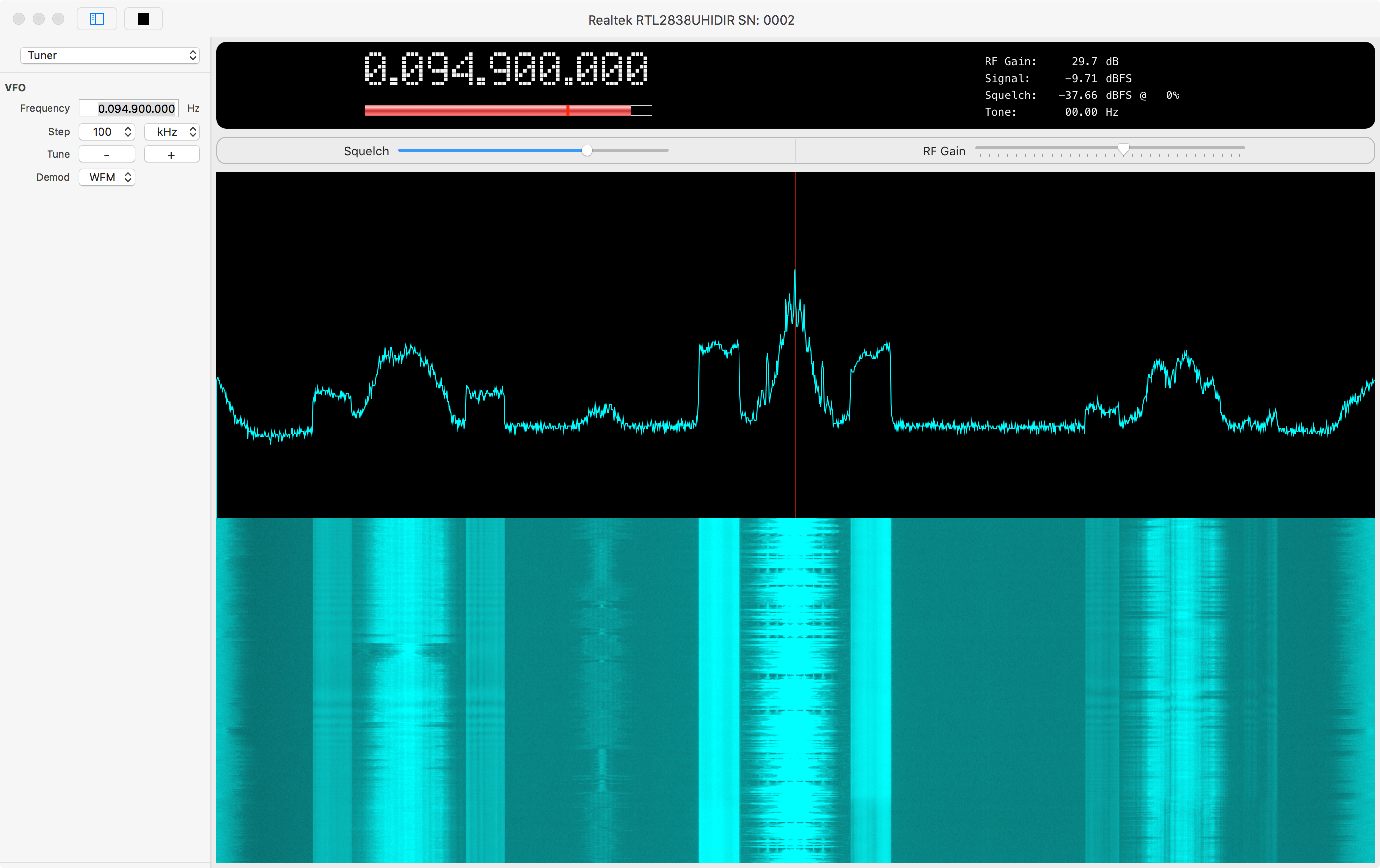1380x868 pixels.
Task: Click the Squelch dBFS readout
Action: [1094, 95]
